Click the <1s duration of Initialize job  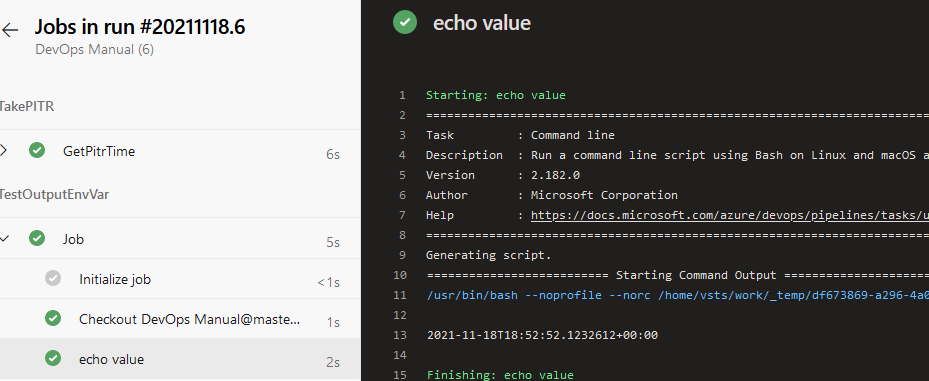click(x=329, y=283)
